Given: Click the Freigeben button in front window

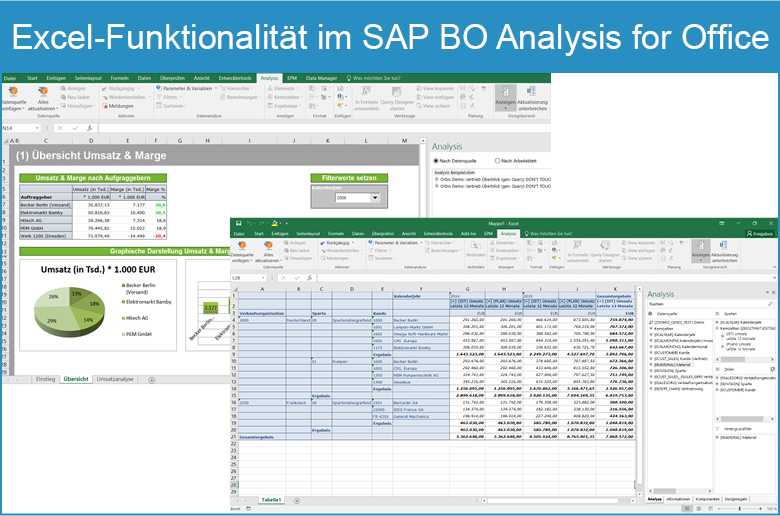Looking at the screenshot, I should pyautogui.click(x=760, y=233).
